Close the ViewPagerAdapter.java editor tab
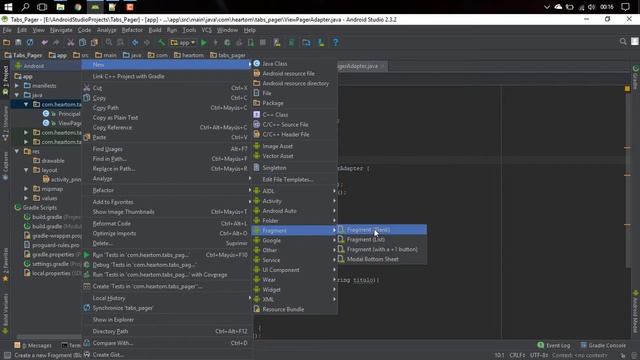640x360 pixels. tap(382, 66)
